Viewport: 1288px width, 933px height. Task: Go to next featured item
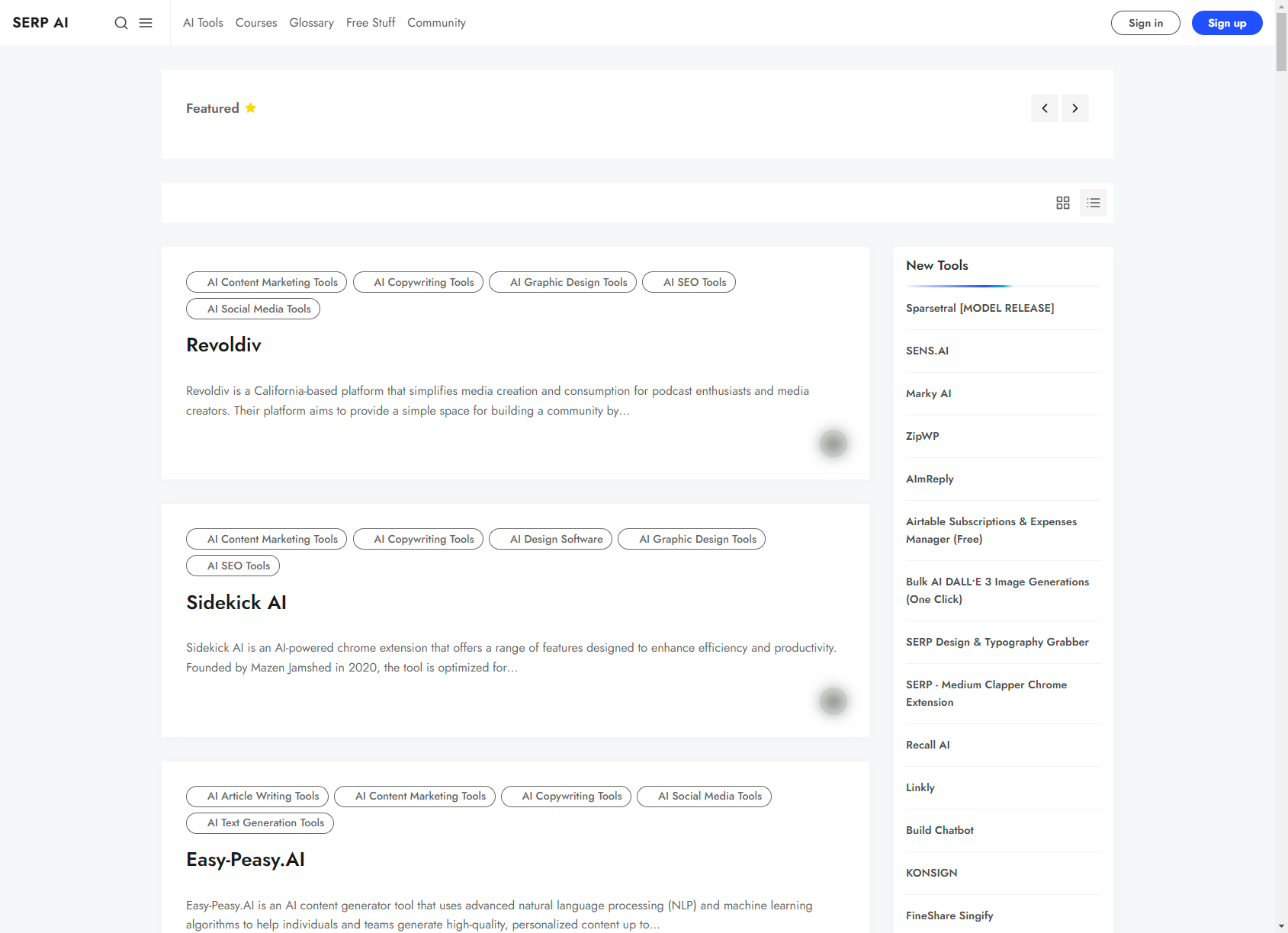[1075, 108]
